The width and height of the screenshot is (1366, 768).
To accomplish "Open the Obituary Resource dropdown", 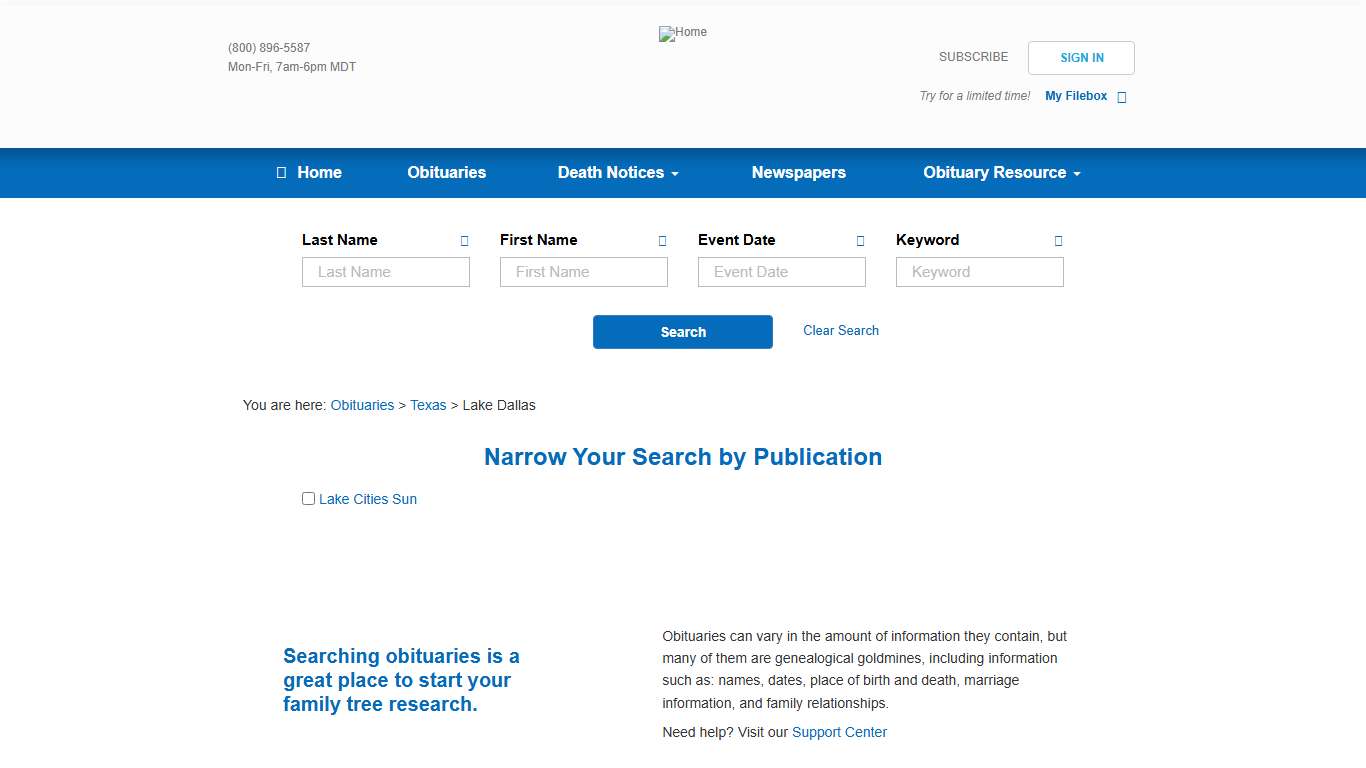I will coord(1001,173).
